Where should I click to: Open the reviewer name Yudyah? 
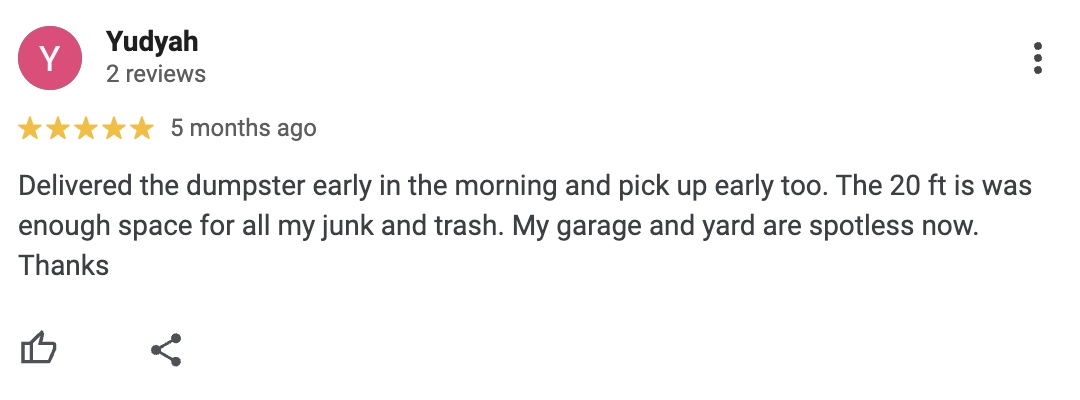pyautogui.click(x=151, y=42)
